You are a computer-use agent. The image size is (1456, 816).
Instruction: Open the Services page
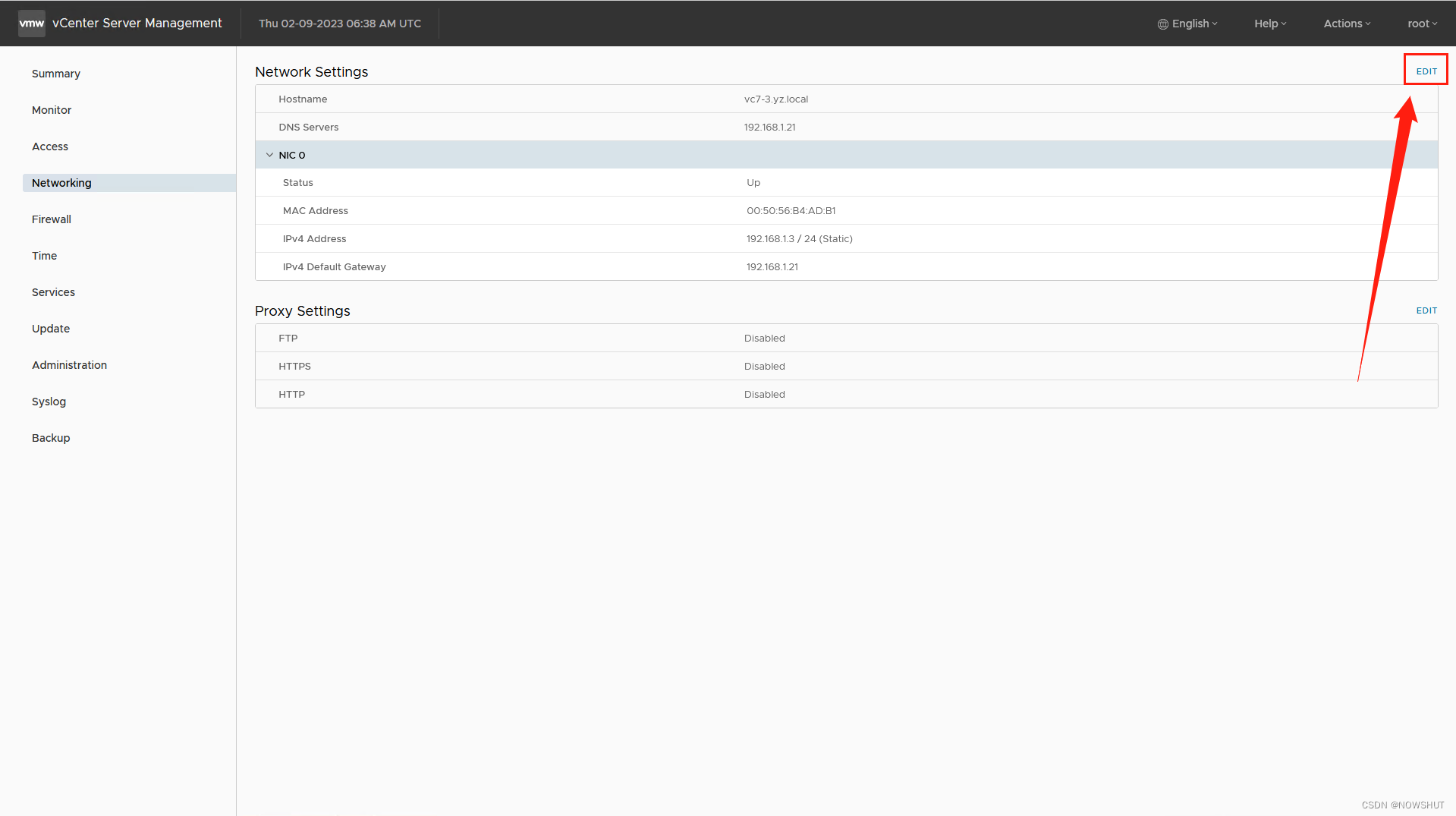coord(53,292)
